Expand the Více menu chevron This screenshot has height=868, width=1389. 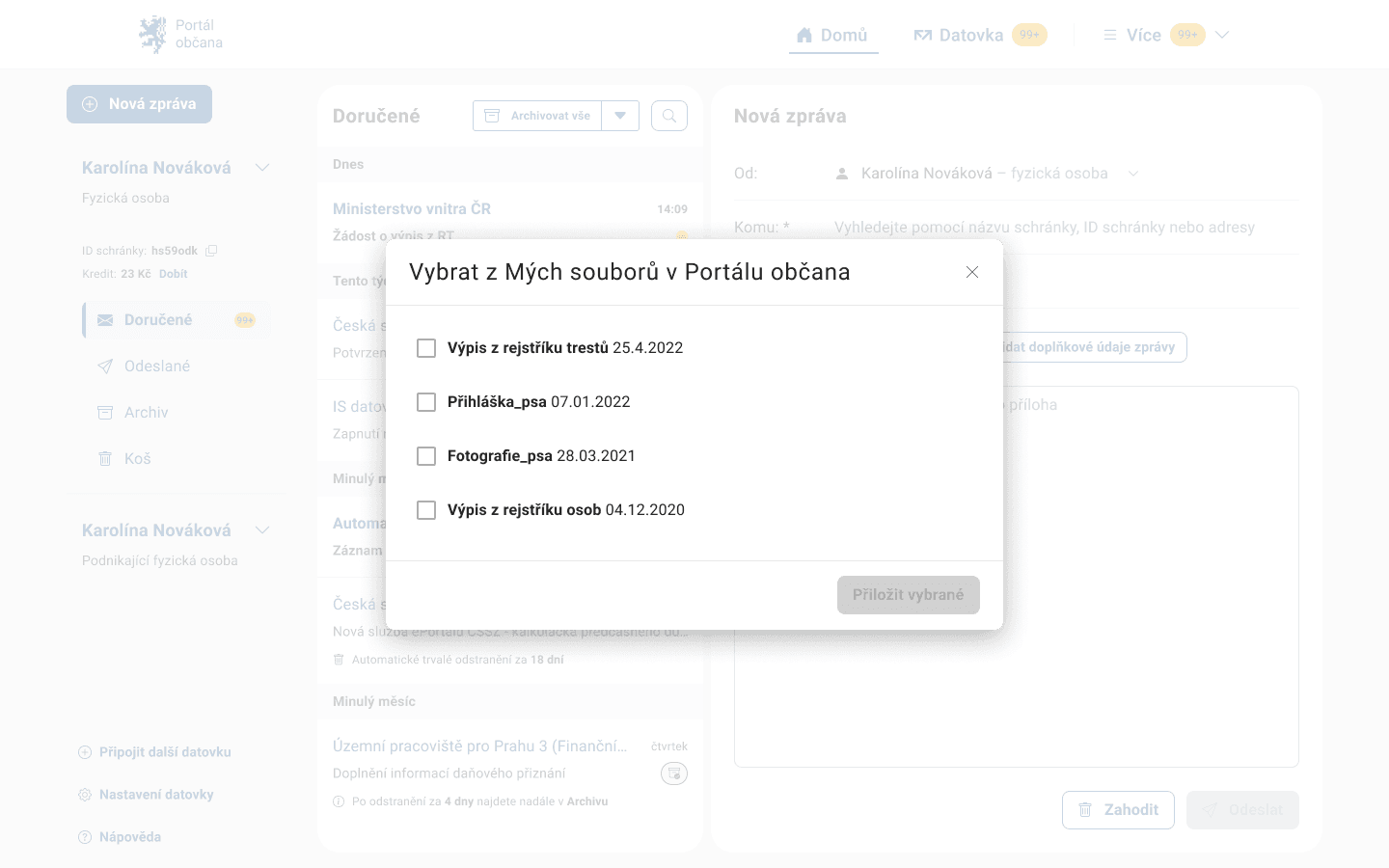1222,35
